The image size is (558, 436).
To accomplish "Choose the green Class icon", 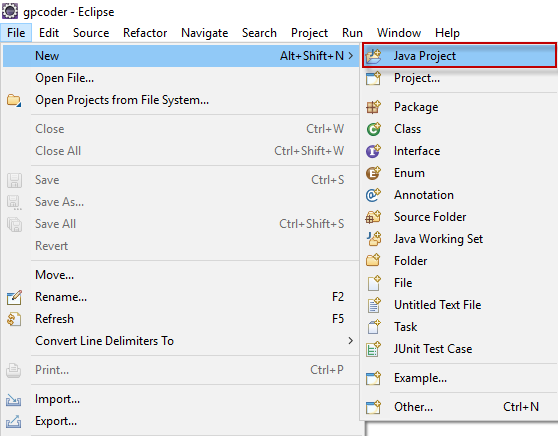I will point(373,129).
